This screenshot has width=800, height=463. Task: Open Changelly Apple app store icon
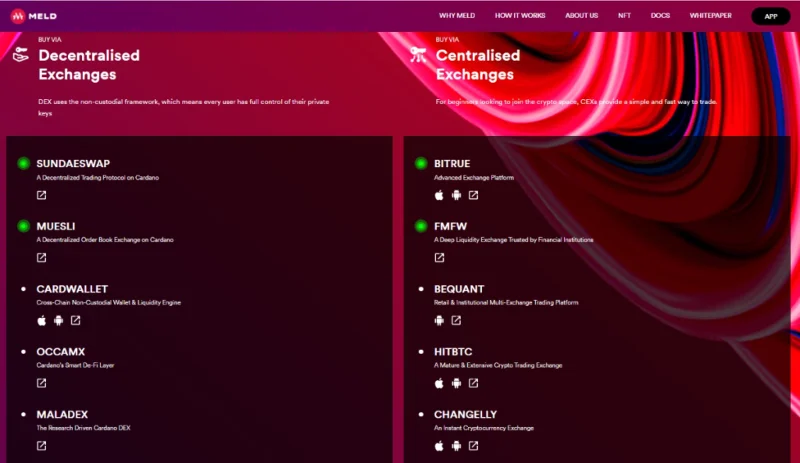tap(439, 446)
